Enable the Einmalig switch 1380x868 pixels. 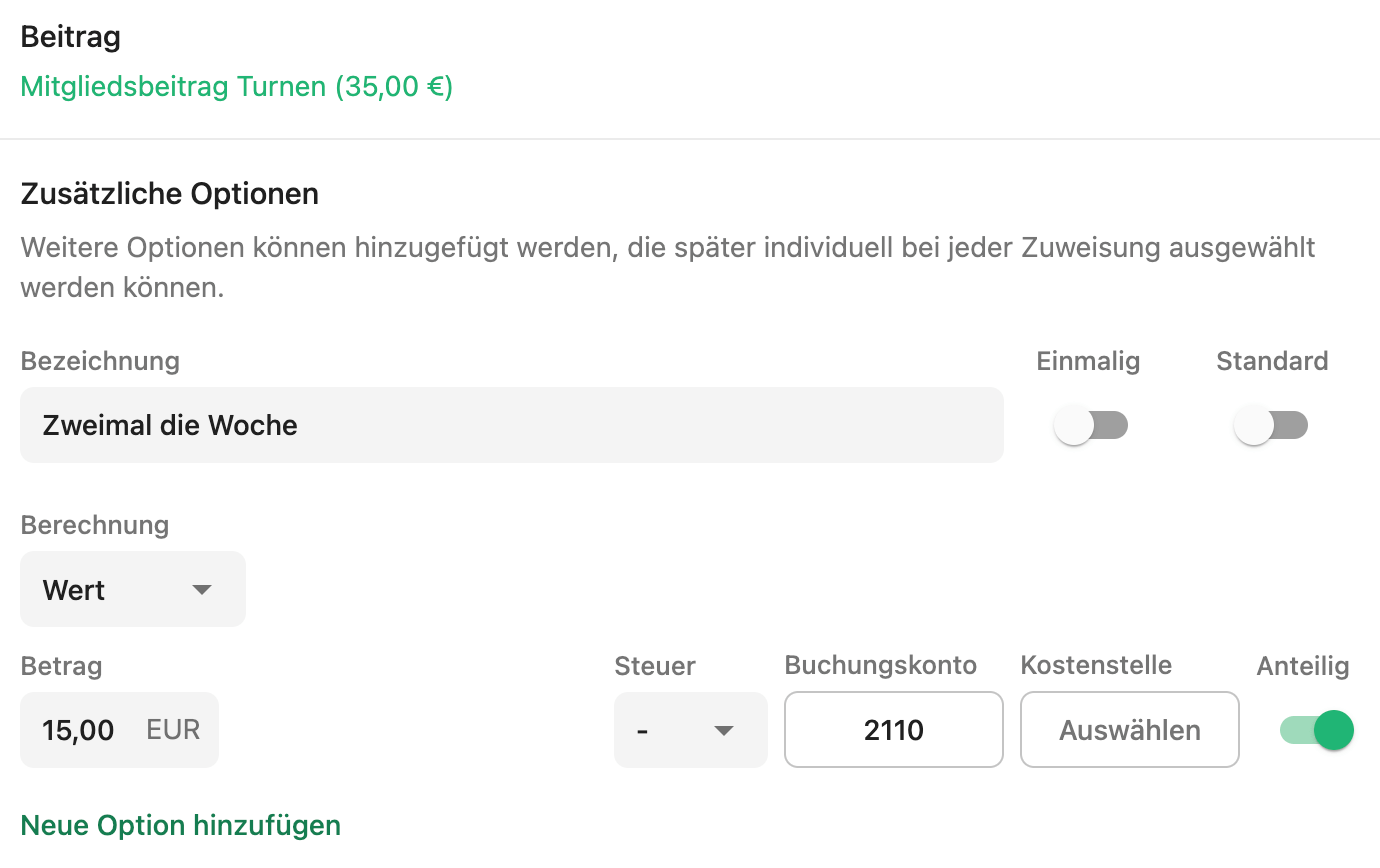click(x=1091, y=426)
